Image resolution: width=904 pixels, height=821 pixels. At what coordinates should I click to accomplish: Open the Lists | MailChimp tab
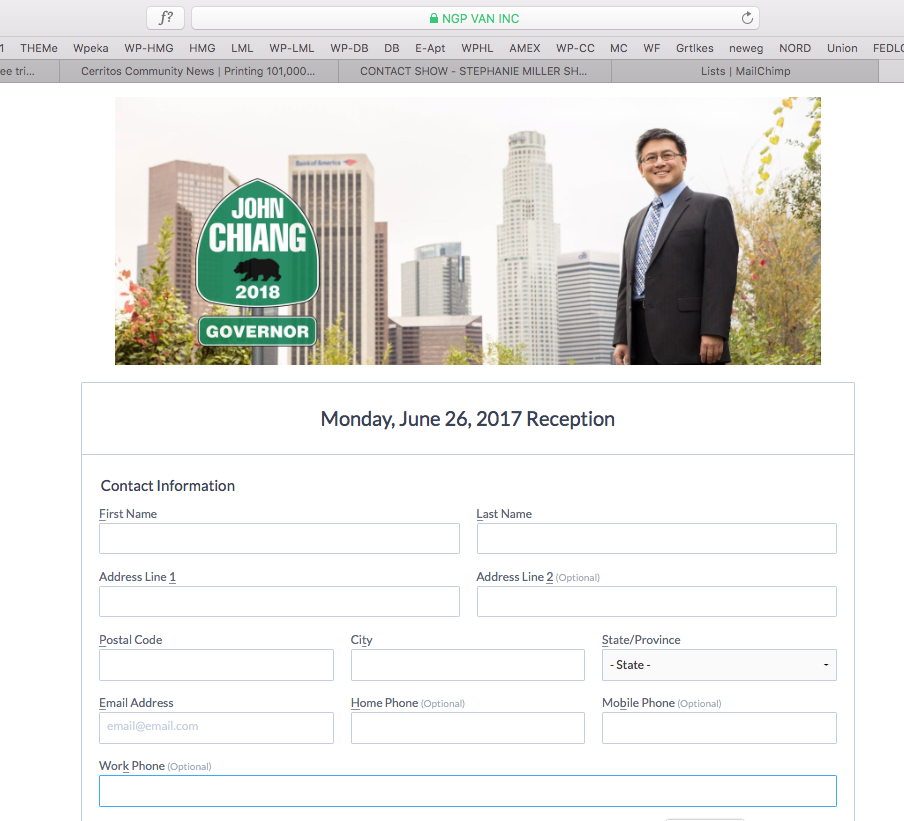click(745, 71)
